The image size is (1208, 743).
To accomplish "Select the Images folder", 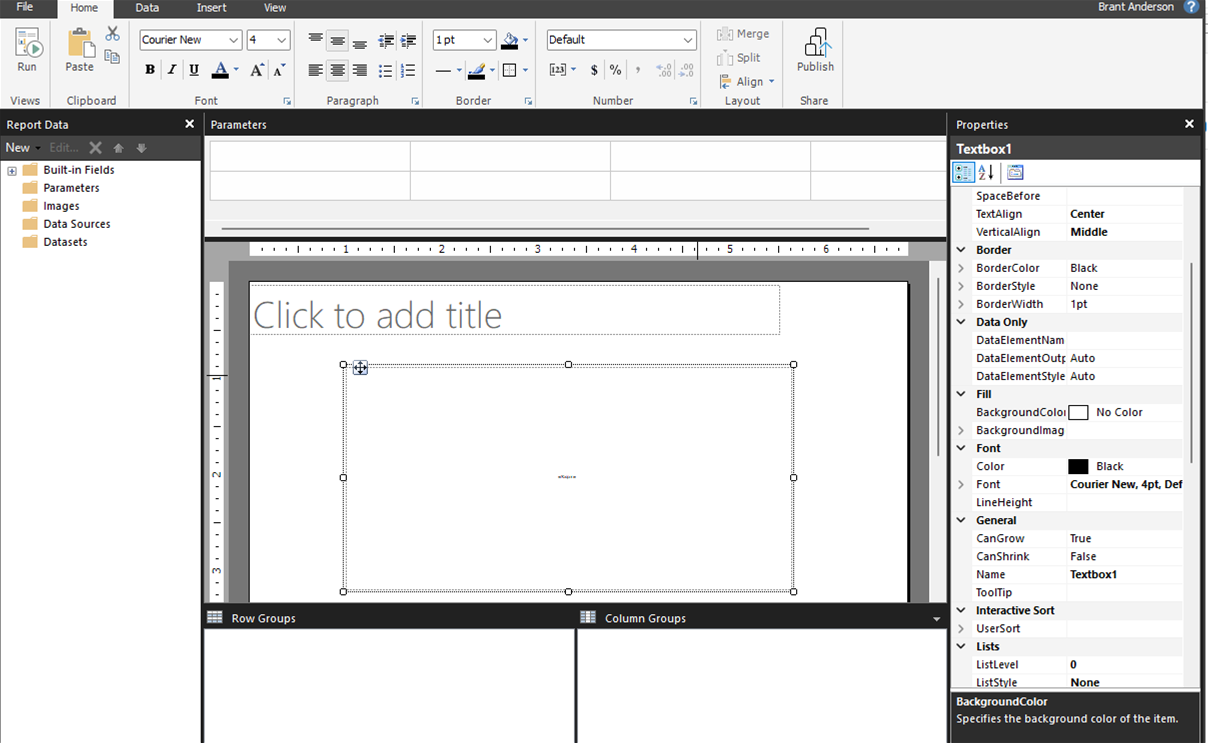I will pyautogui.click(x=51, y=206).
